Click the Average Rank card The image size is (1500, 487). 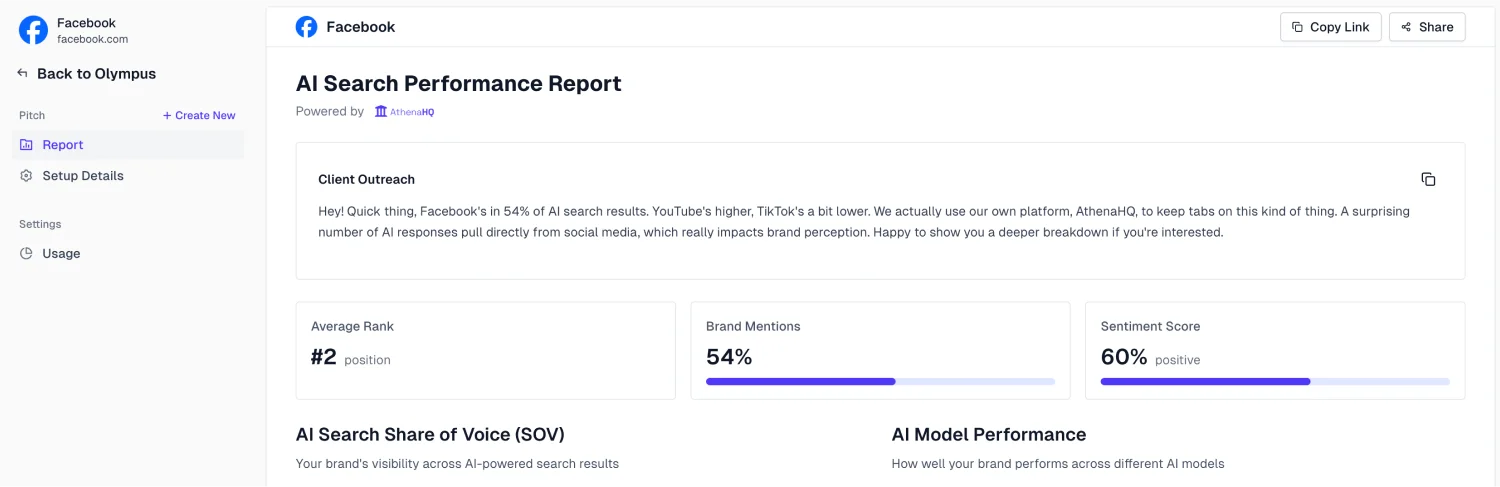pos(485,350)
